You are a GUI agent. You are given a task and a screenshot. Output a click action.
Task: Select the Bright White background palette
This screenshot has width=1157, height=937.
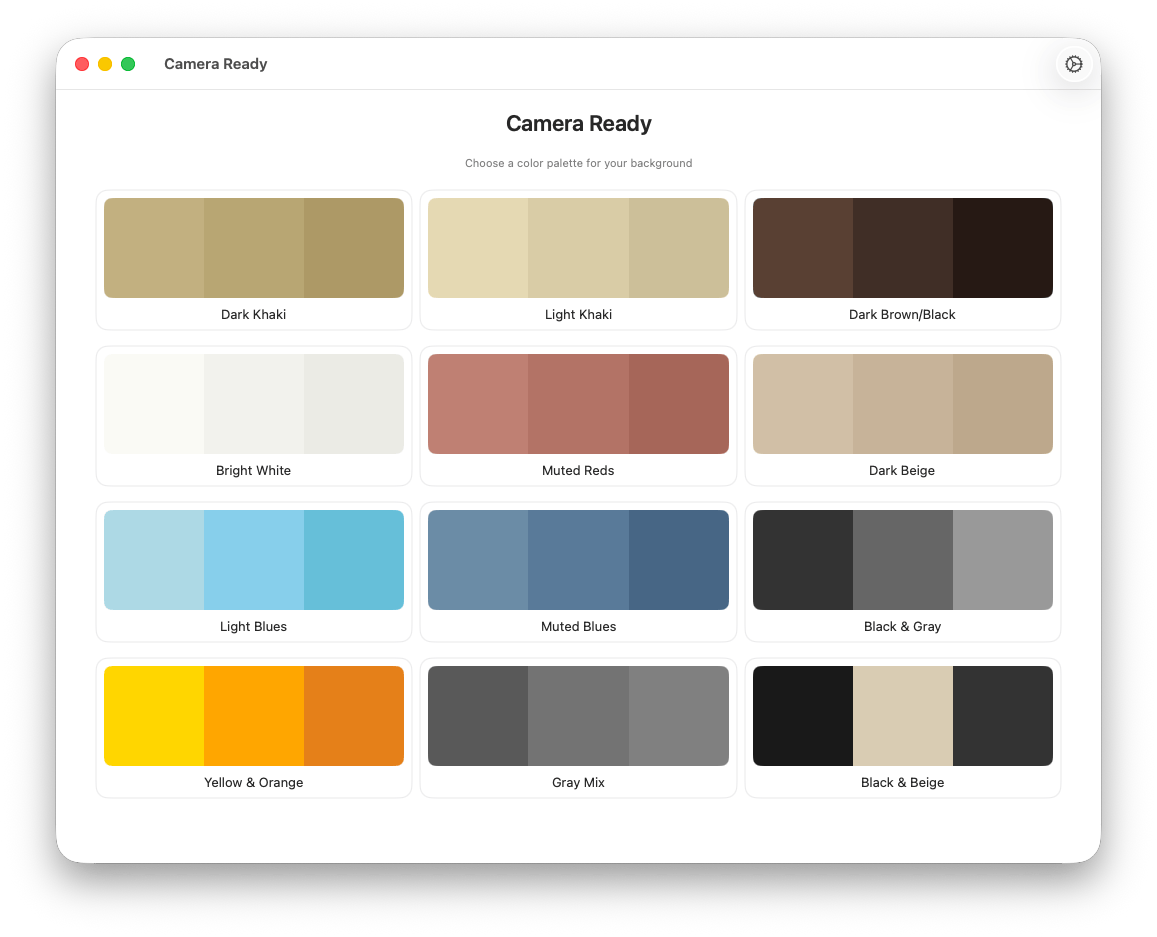pyautogui.click(x=253, y=416)
